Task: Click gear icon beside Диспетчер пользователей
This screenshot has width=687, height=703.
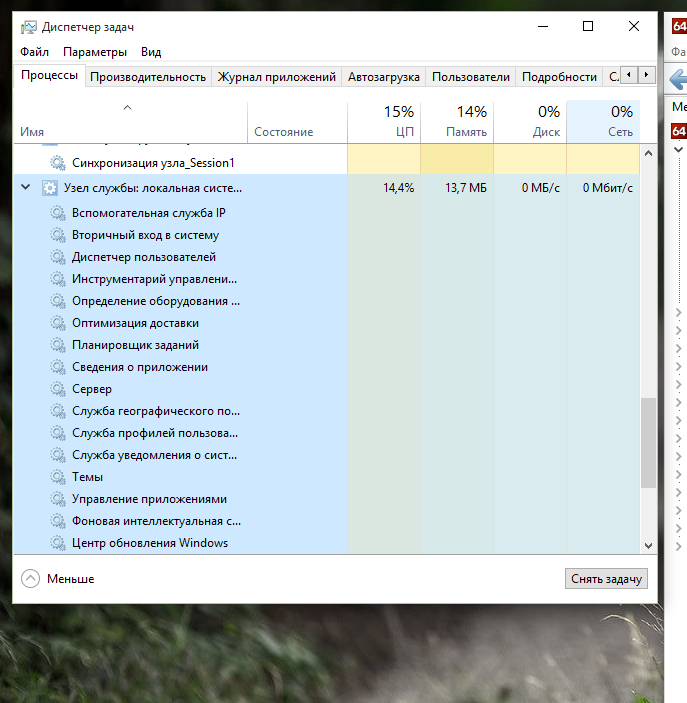Action: click(58, 257)
